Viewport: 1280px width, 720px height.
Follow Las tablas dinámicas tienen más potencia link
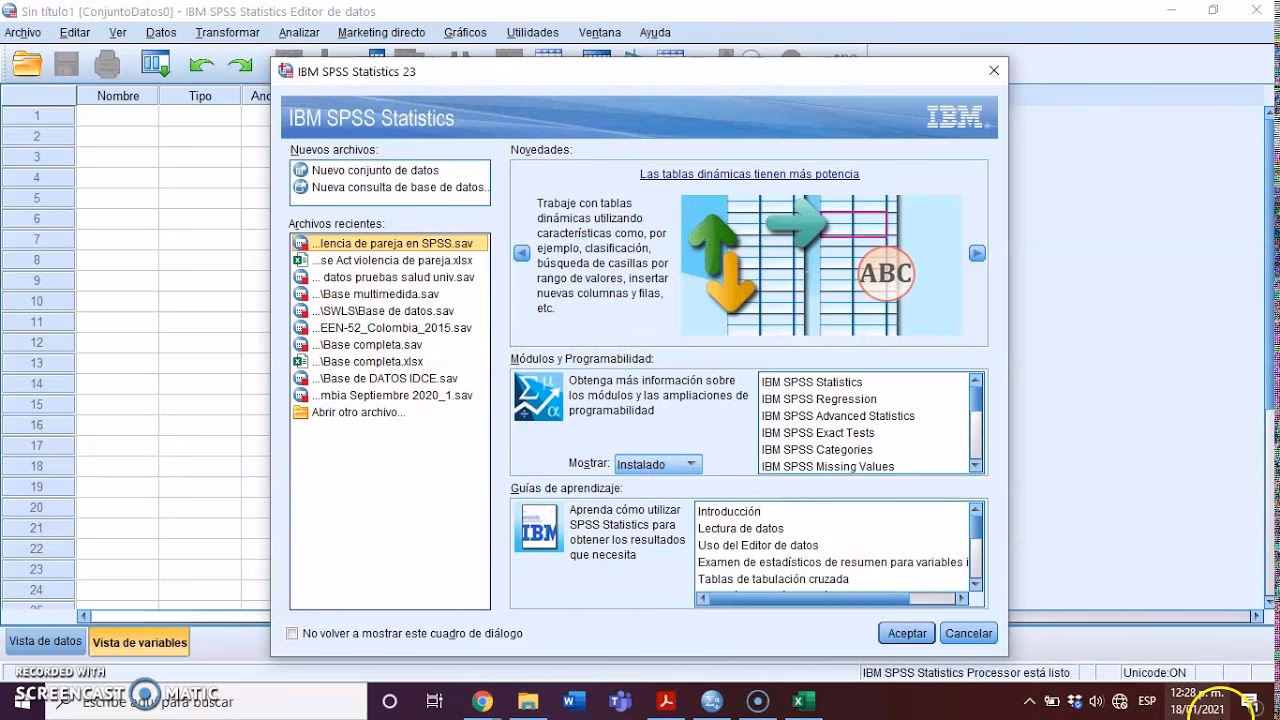[749, 174]
